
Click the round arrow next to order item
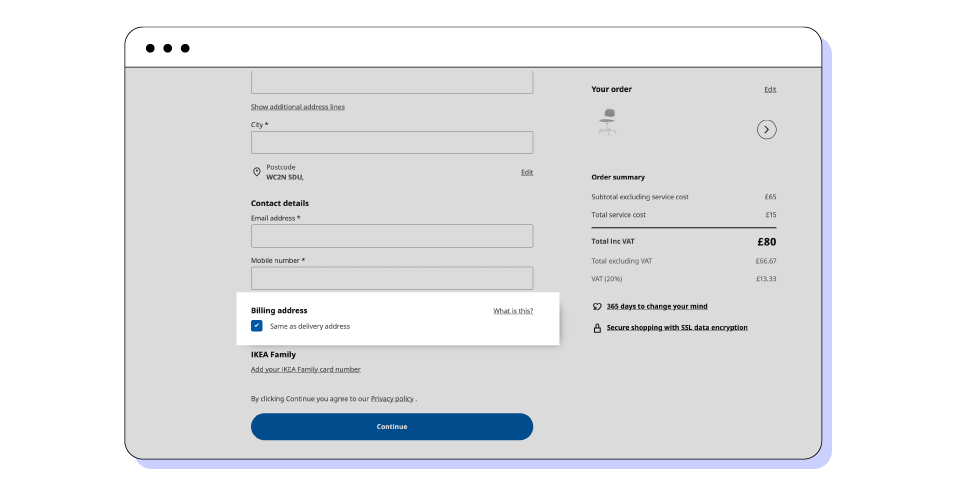click(x=766, y=129)
